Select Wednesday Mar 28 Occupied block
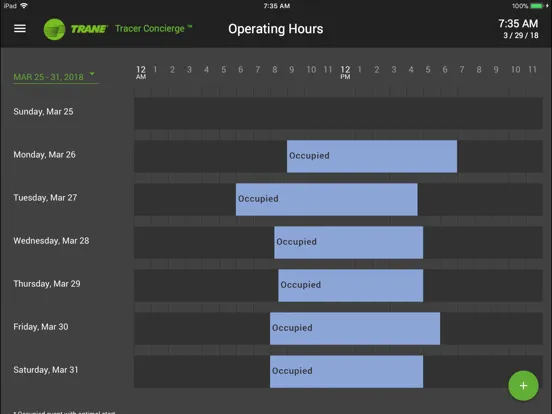Screen dimensions: 552x414 click(x=349, y=243)
